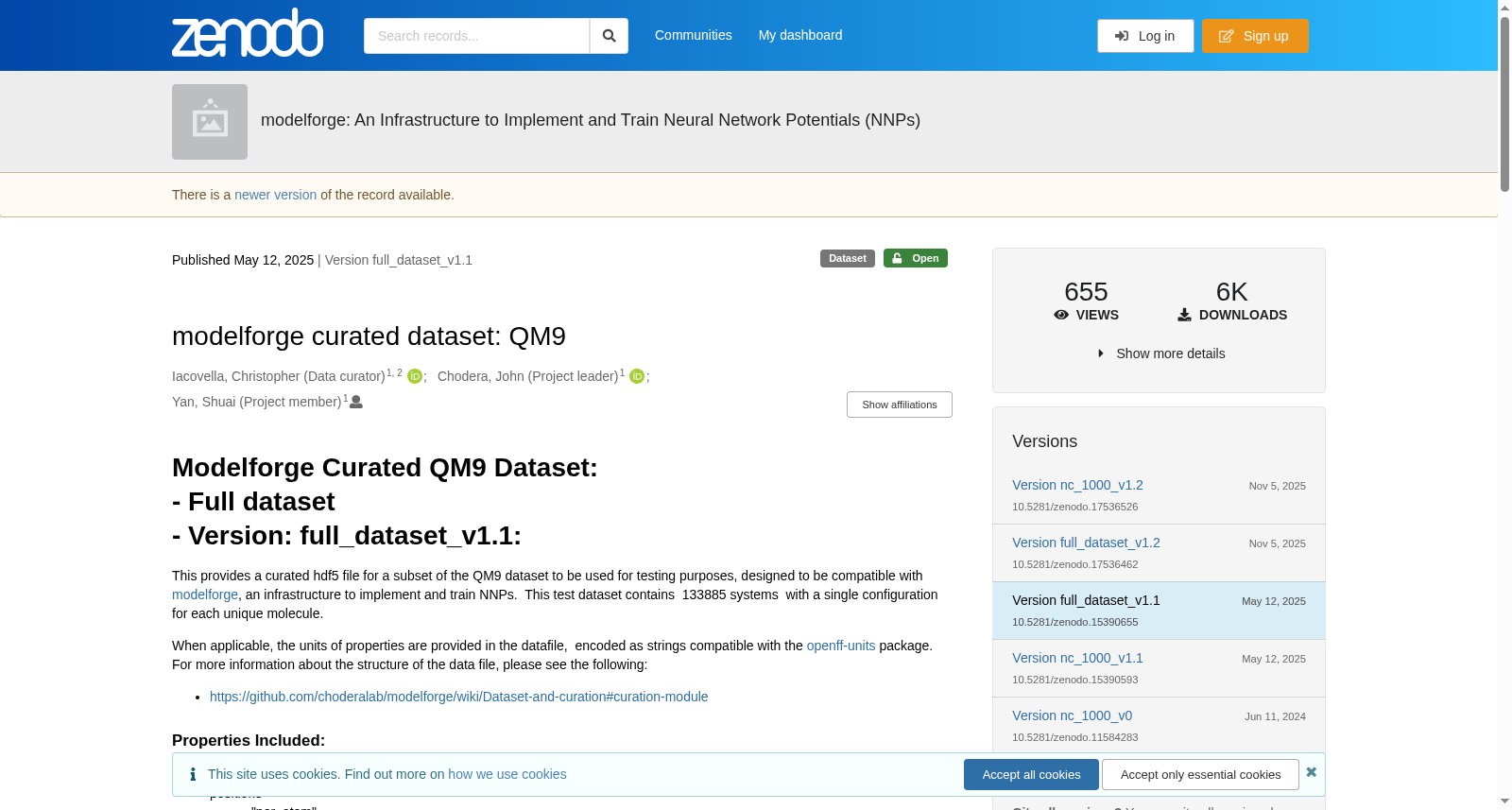Close the cookie banner with the X
Viewport: 1512px width, 810px height.
(x=1312, y=772)
